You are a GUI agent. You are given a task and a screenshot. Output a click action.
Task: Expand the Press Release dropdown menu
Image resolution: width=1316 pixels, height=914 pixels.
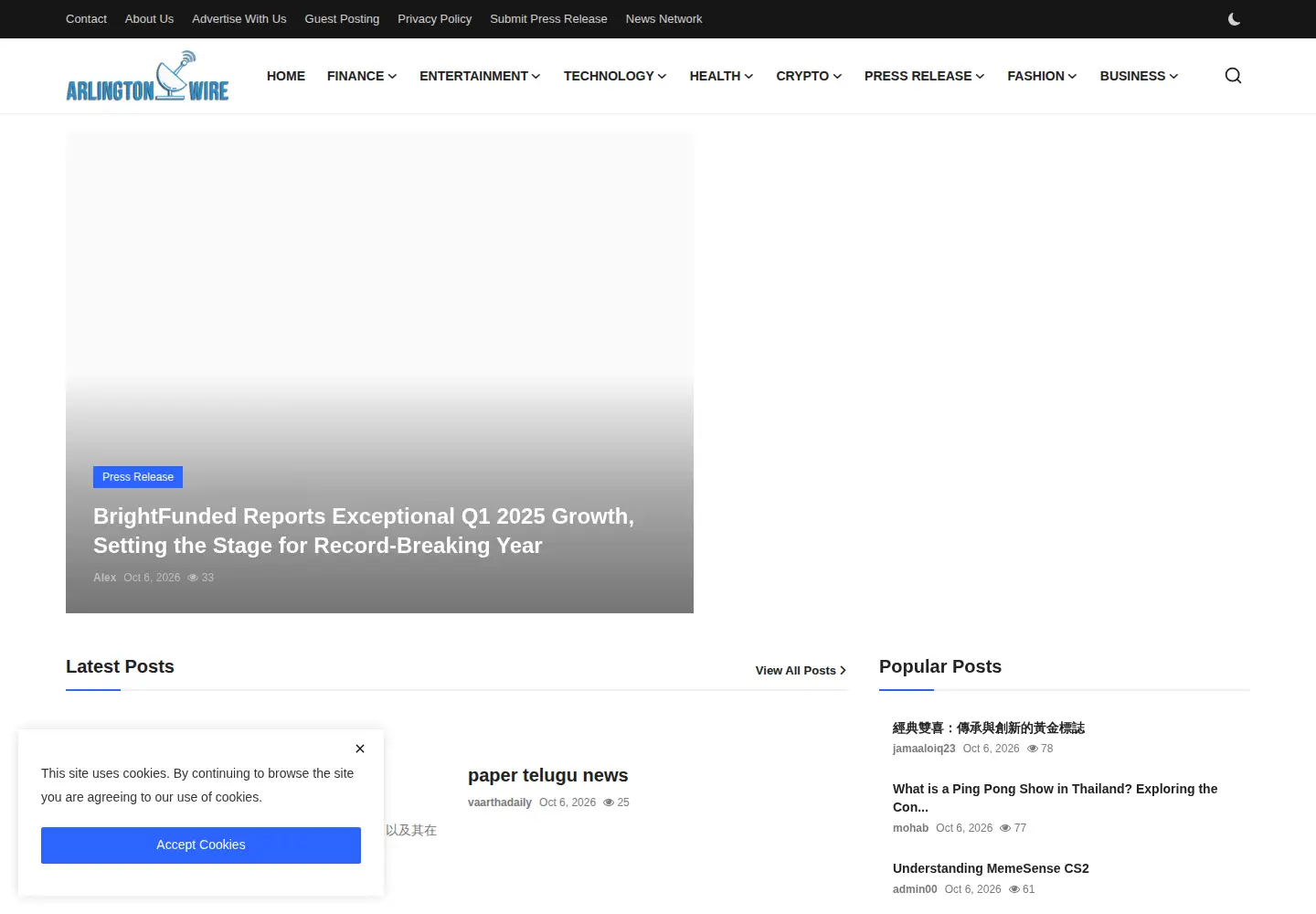(924, 76)
